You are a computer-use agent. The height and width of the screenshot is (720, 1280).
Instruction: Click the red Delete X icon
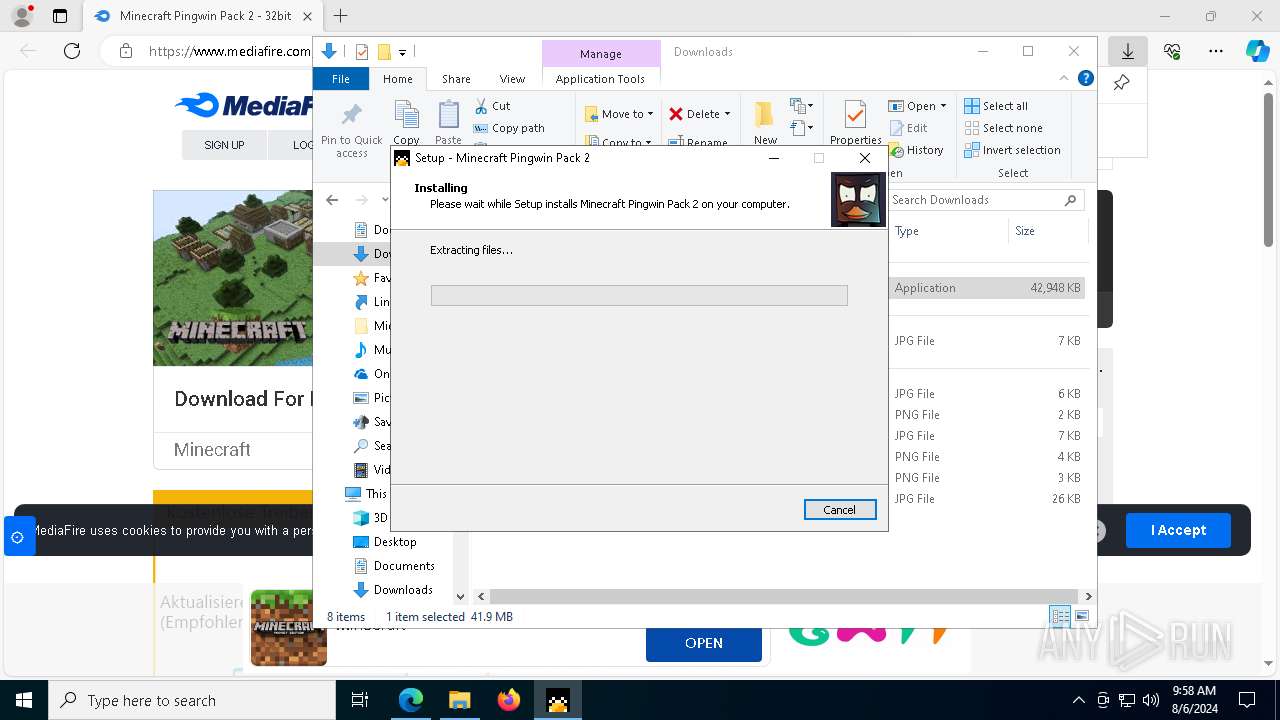676,114
